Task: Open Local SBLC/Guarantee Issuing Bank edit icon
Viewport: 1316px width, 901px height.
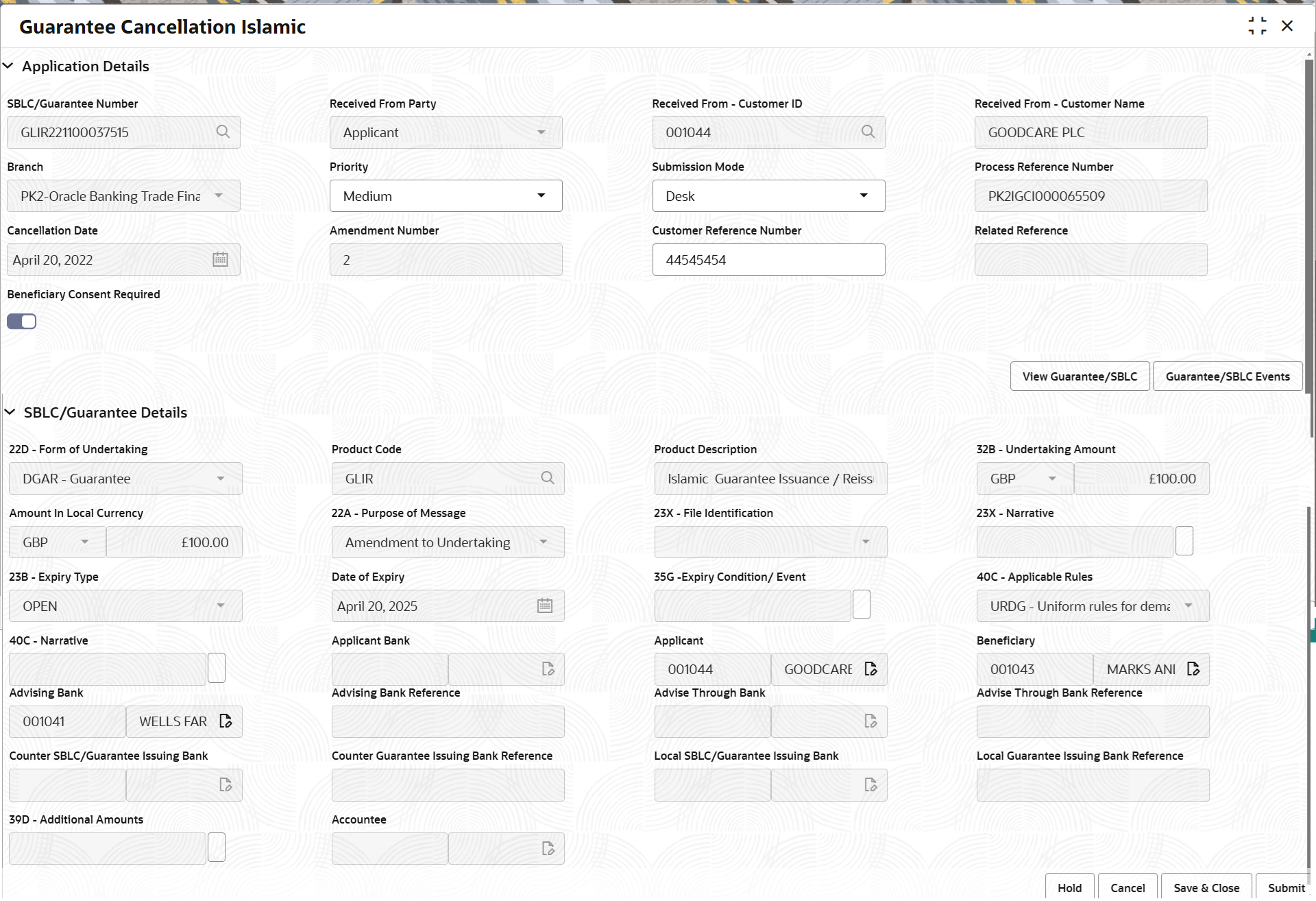Action: (x=871, y=784)
